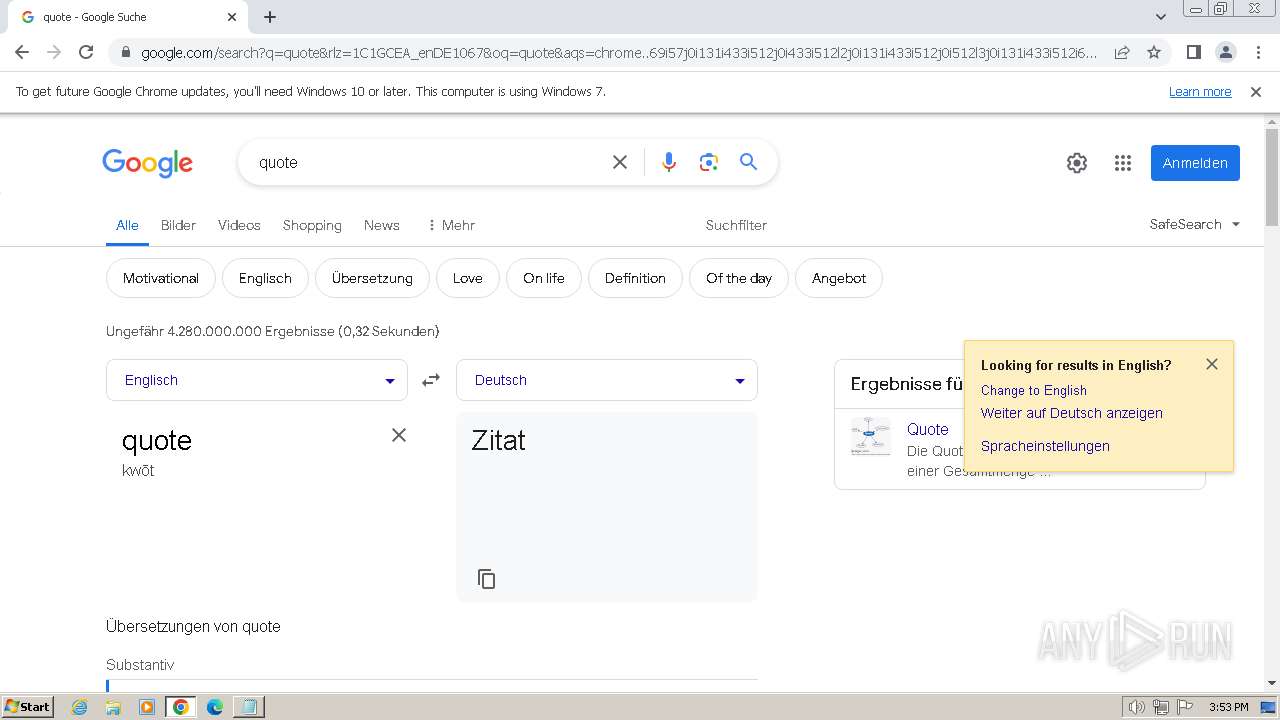Select the Motivational filter chip
The height and width of the screenshot is (720, 1280).
coord(161,278)
